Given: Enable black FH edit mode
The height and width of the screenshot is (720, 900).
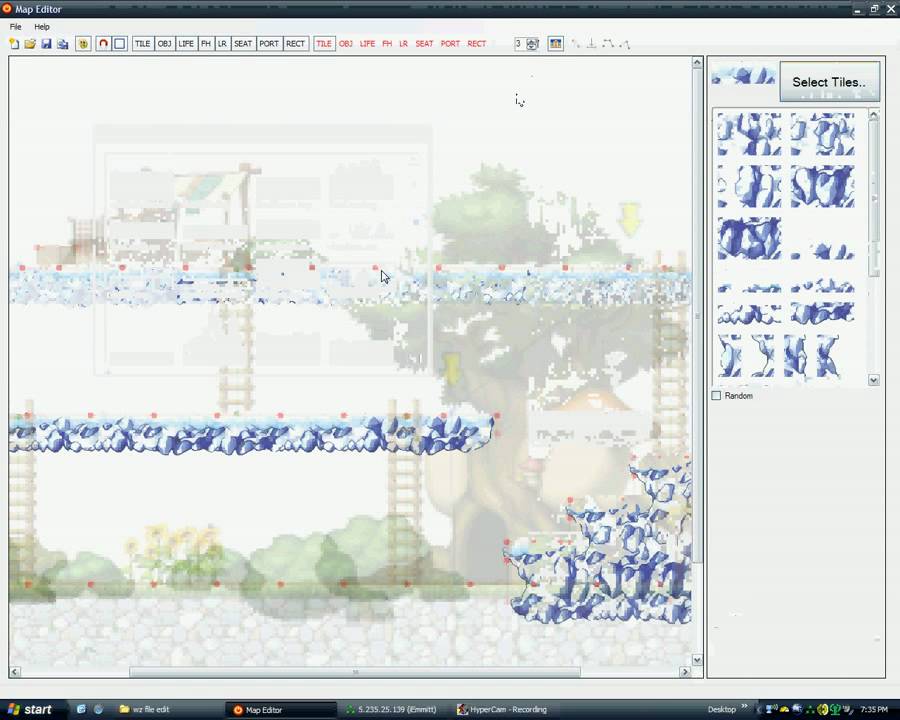Looking at the screenshot, I should pyautogui.click(x=206, y=44).
